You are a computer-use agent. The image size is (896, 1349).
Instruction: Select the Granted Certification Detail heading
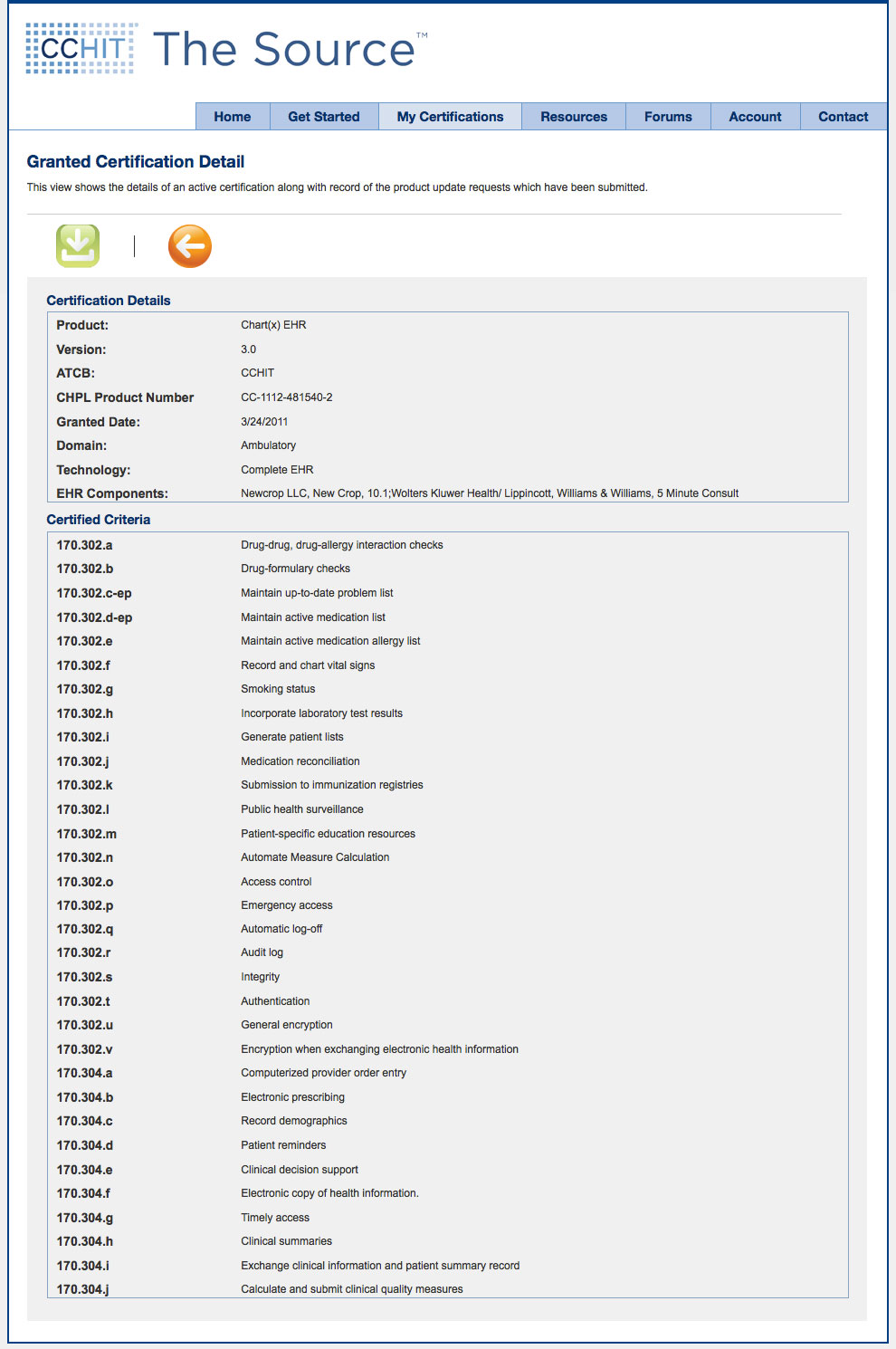coord(136,162)
